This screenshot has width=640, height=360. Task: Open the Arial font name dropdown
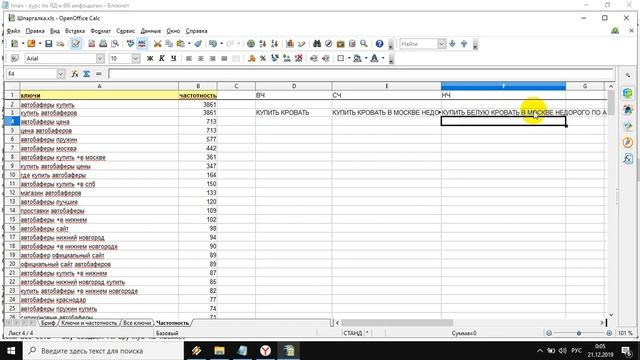click(100, 58)
